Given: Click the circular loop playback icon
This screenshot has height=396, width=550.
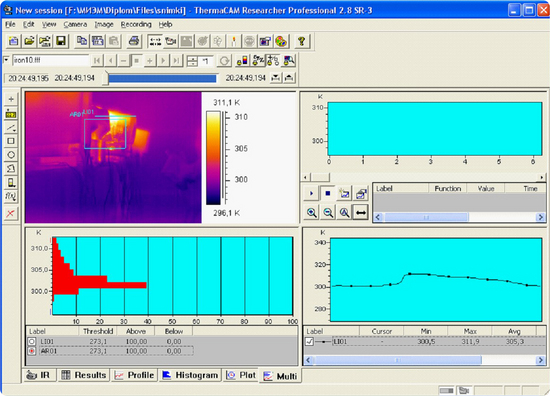Looking at the screenshot, I should [224, 61].
